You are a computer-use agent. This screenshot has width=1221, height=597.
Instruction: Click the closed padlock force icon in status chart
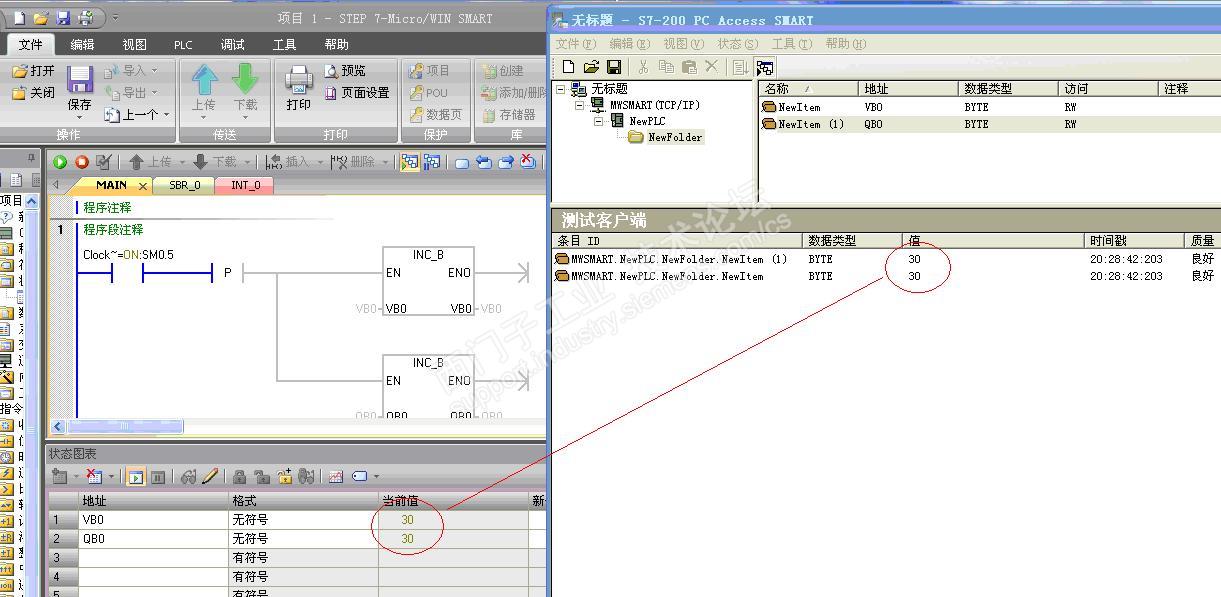[239, 477]
